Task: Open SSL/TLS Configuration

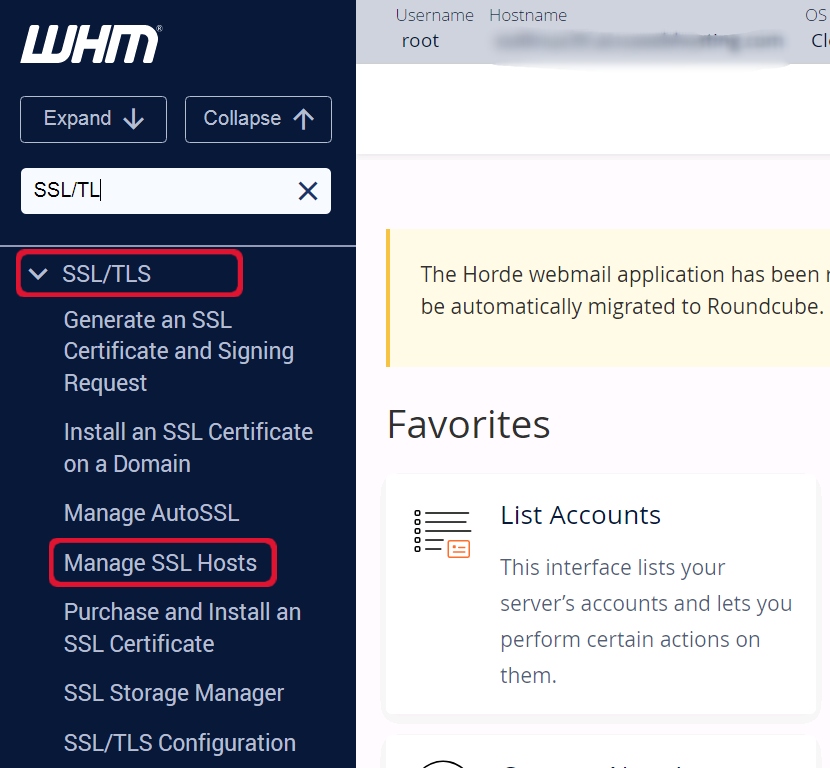Action: coord(180,743)
